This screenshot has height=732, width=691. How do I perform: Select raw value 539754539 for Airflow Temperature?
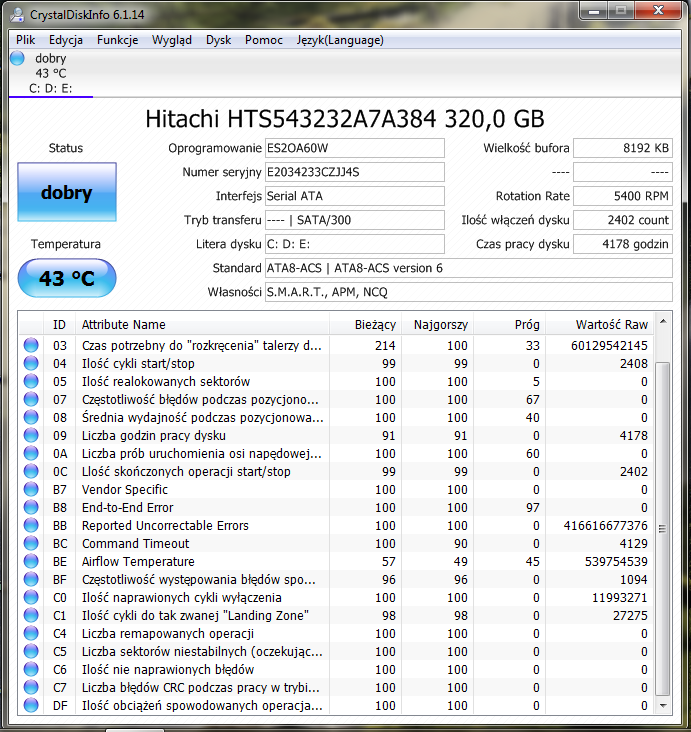click(x=616, y=562)
